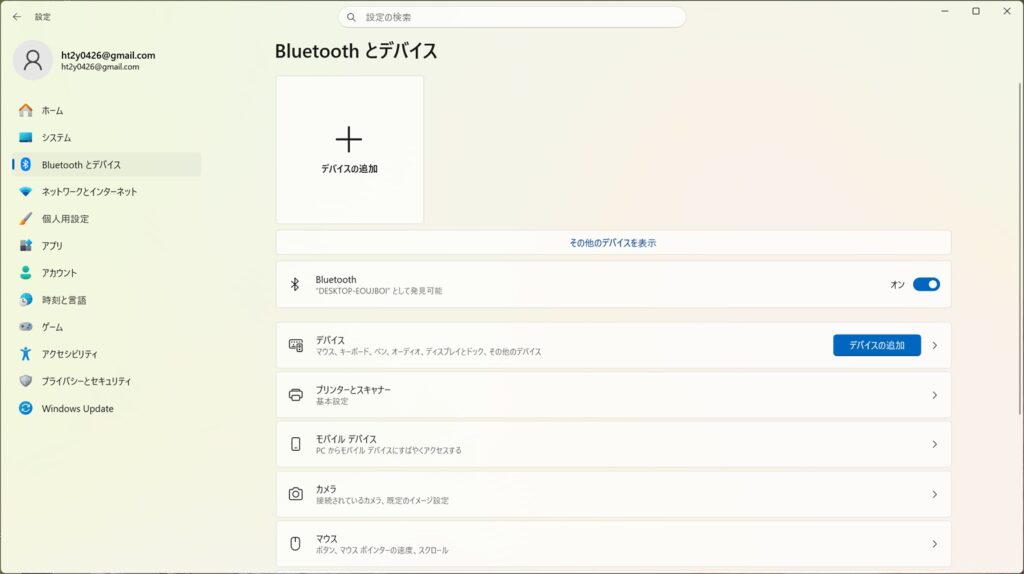
Task: Click the Bluetooth icon in the sidebar
Action: pyautogui.click(x=26, y=165)
